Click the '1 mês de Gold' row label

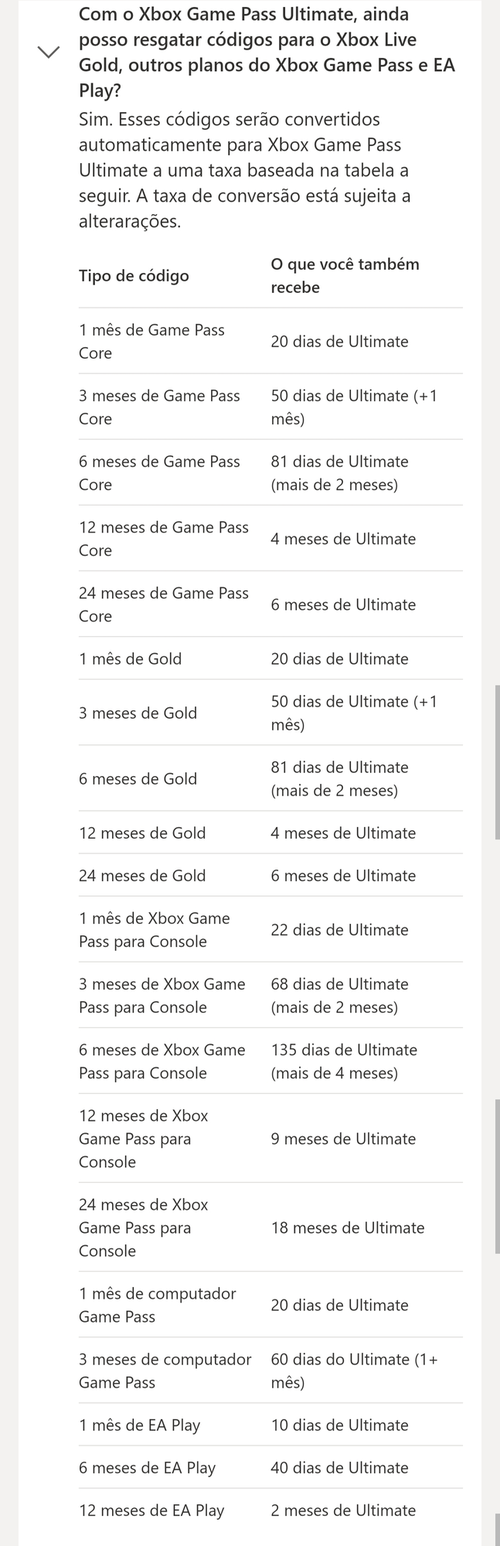pos(131,658)
